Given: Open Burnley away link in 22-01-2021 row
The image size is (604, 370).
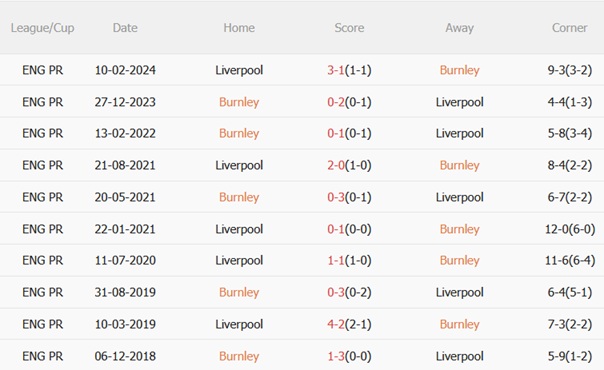Looking at the screenshot, I should pyautogui.click(x=460, y=229).
